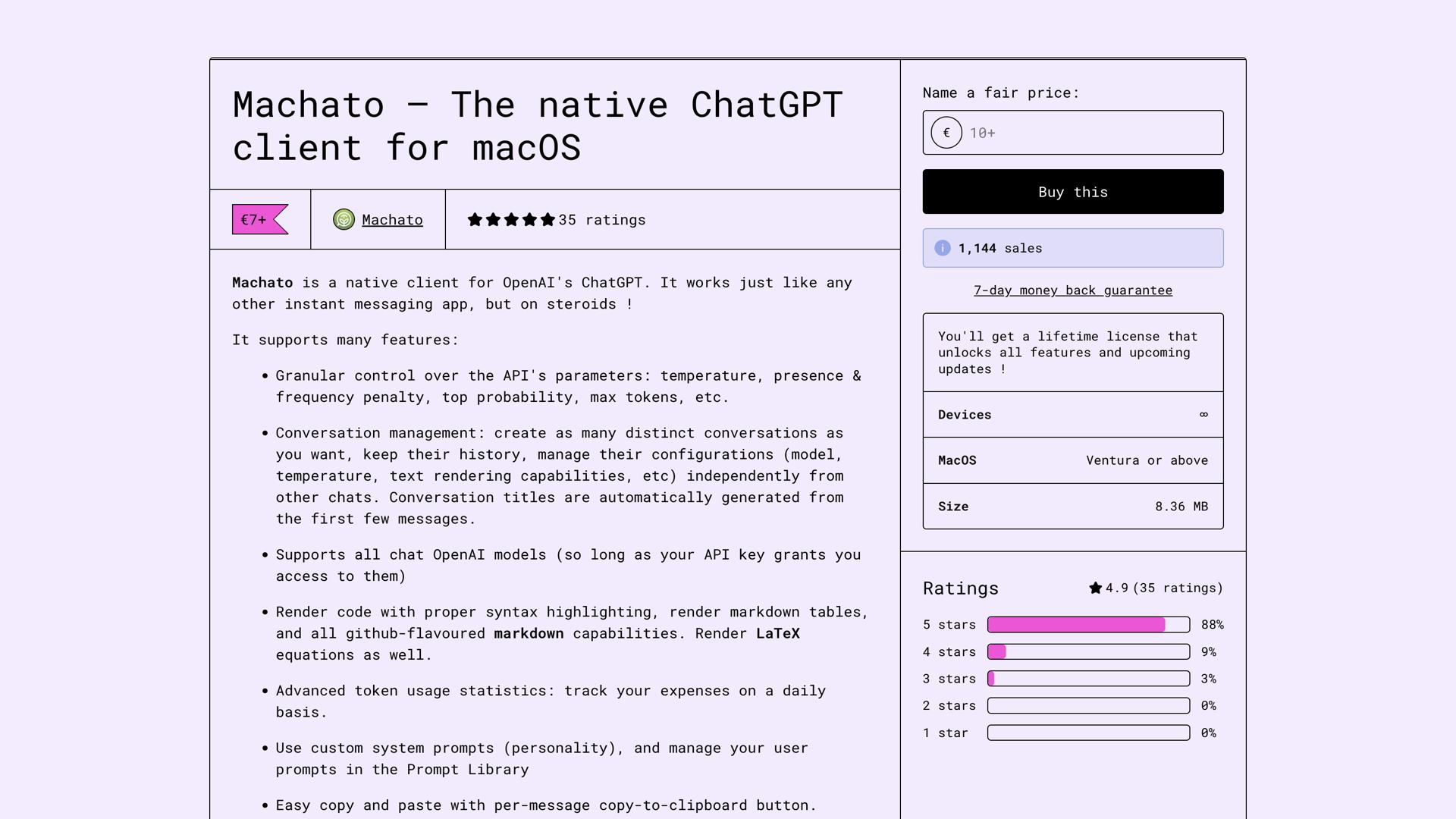Click the Size 8.36 MB row

tap(1072, 507)
